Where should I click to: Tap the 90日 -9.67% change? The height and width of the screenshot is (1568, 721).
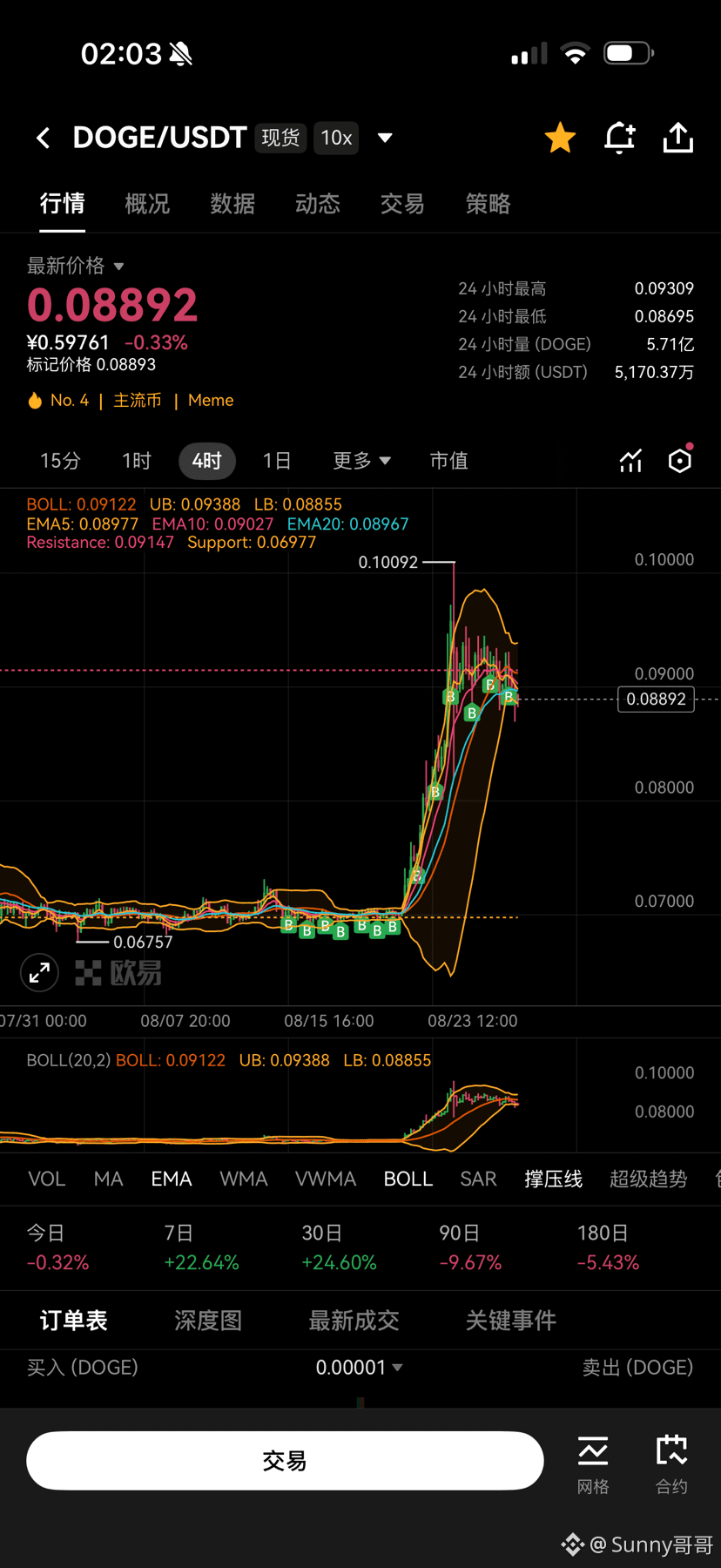click(x=470, y=1248)
